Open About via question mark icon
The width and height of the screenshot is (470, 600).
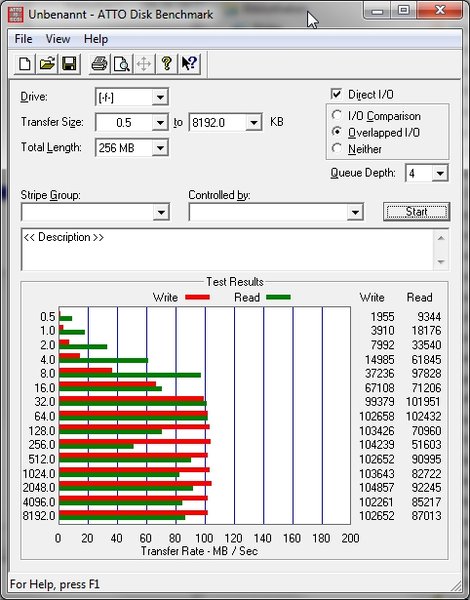pyautogui.click(x=166, y=64)
